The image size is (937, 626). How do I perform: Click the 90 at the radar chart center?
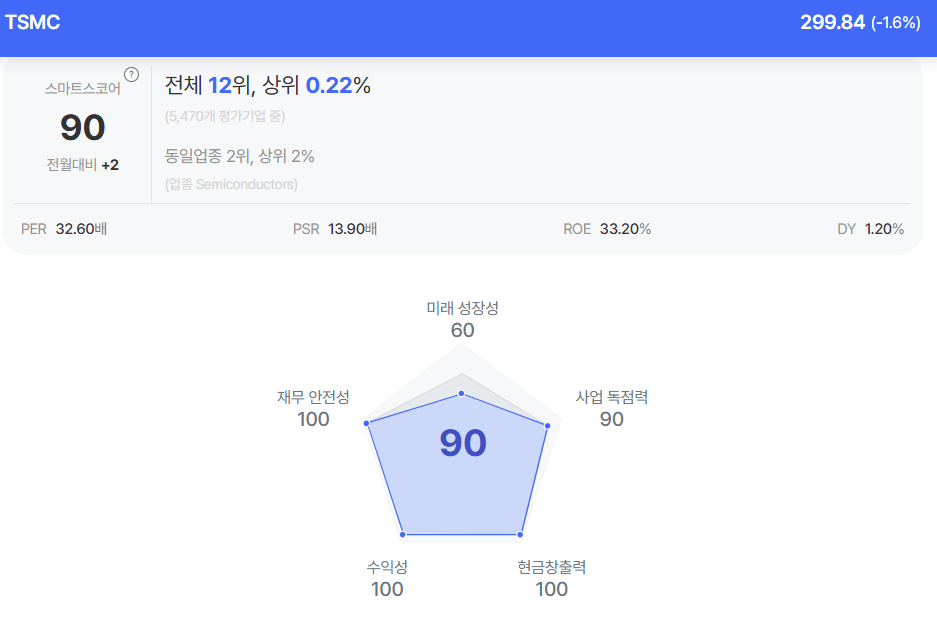click(x=463, y=443)
